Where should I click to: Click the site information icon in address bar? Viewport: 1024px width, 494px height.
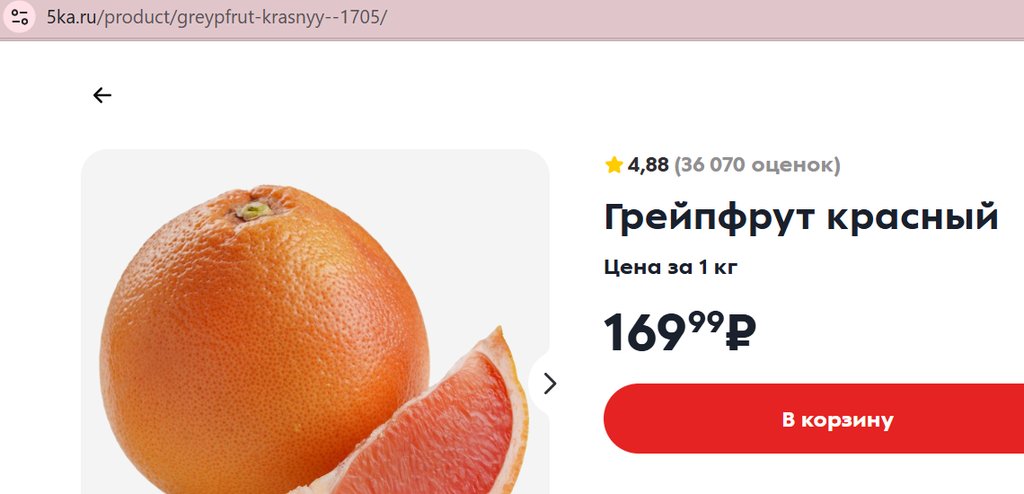coord(21,17)
